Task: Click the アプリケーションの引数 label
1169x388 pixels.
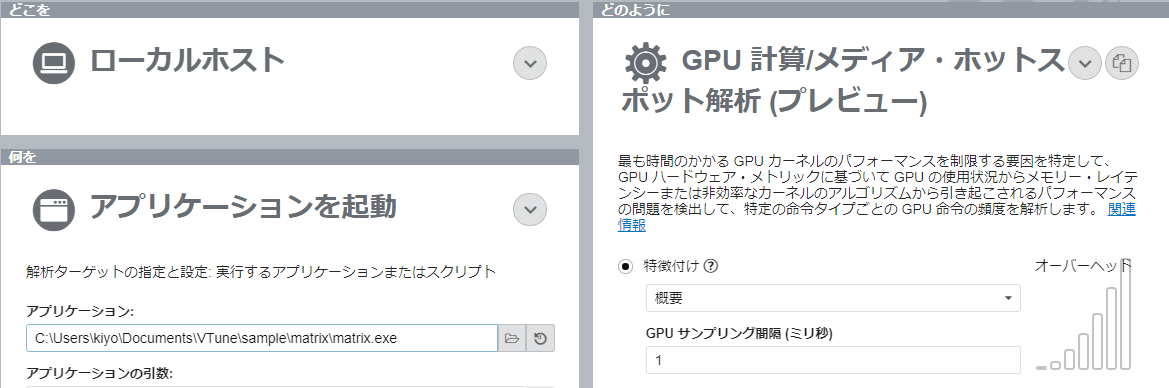Action: click(x=99, y=374)
